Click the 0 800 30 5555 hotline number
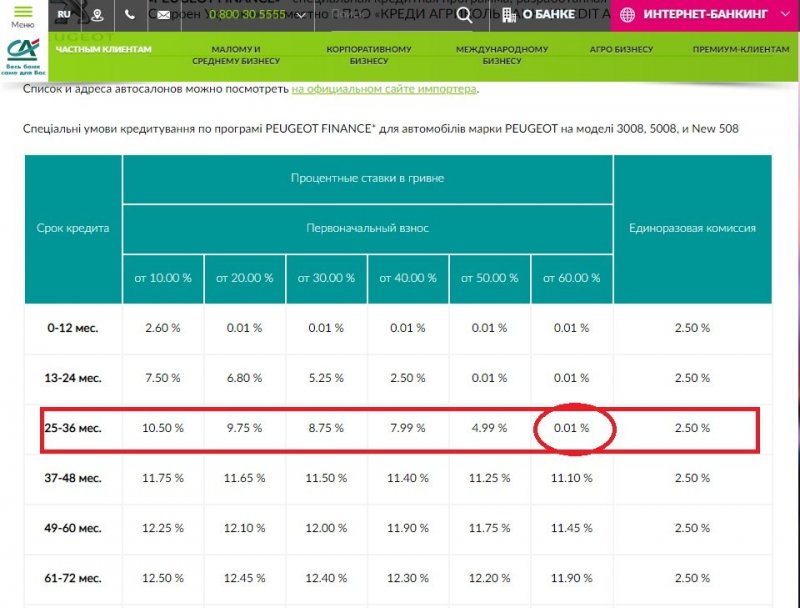Image resolution: width=800 pixels, height=608 pixels. [246, 15]
